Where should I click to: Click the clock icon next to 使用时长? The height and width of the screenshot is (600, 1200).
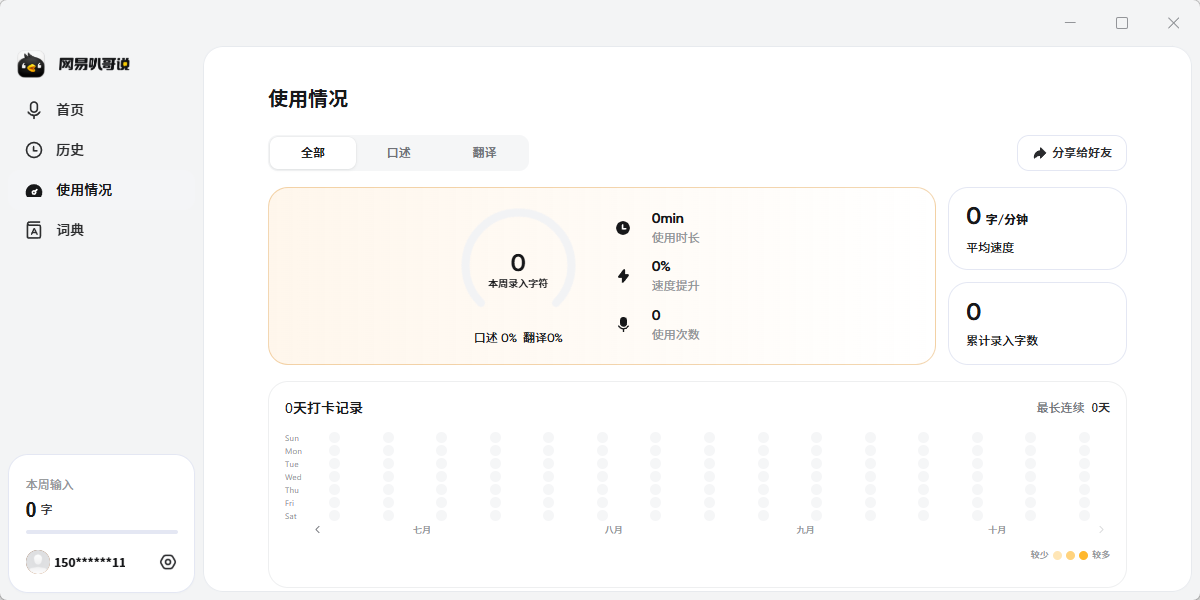click(623, 228)
